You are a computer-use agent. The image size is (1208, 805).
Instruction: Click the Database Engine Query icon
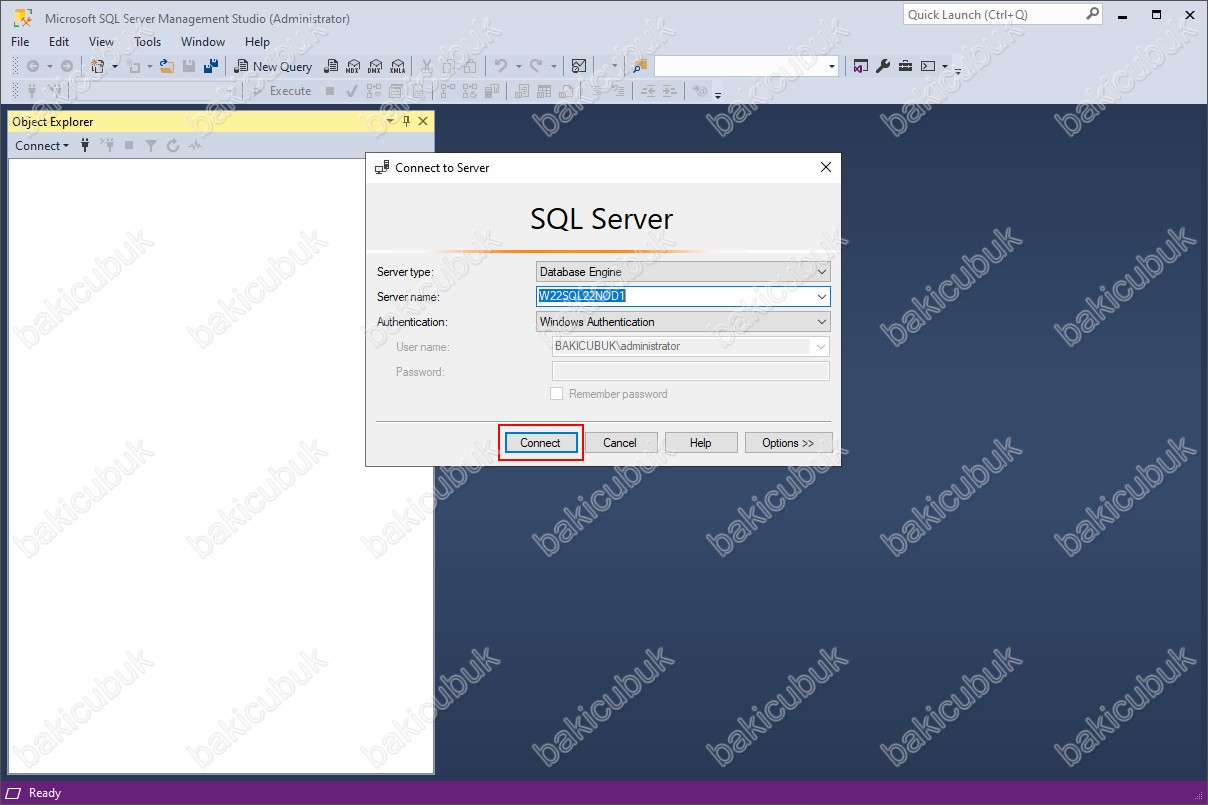coord(331,66)
